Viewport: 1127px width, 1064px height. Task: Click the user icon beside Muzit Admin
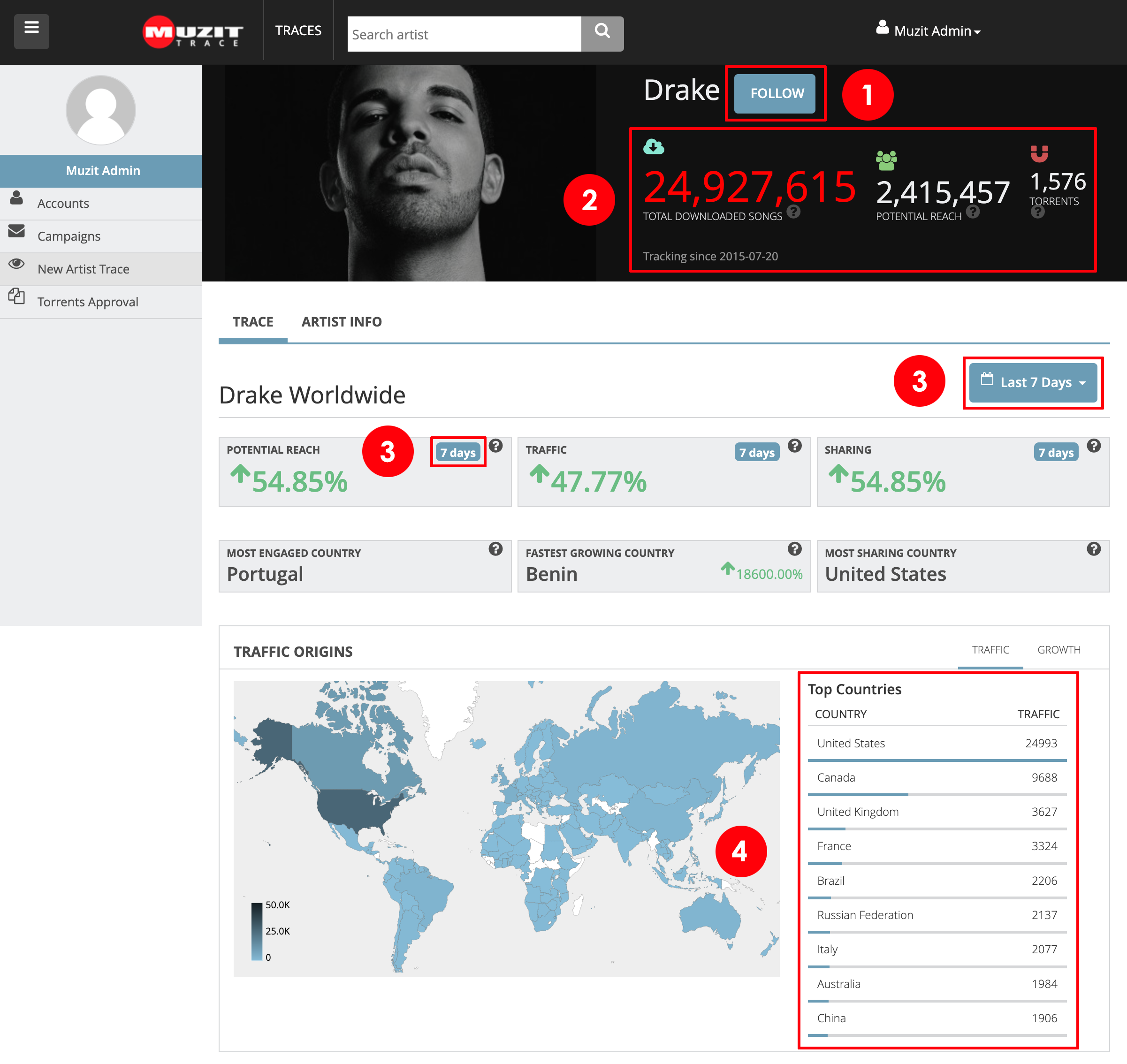point(882,27)
